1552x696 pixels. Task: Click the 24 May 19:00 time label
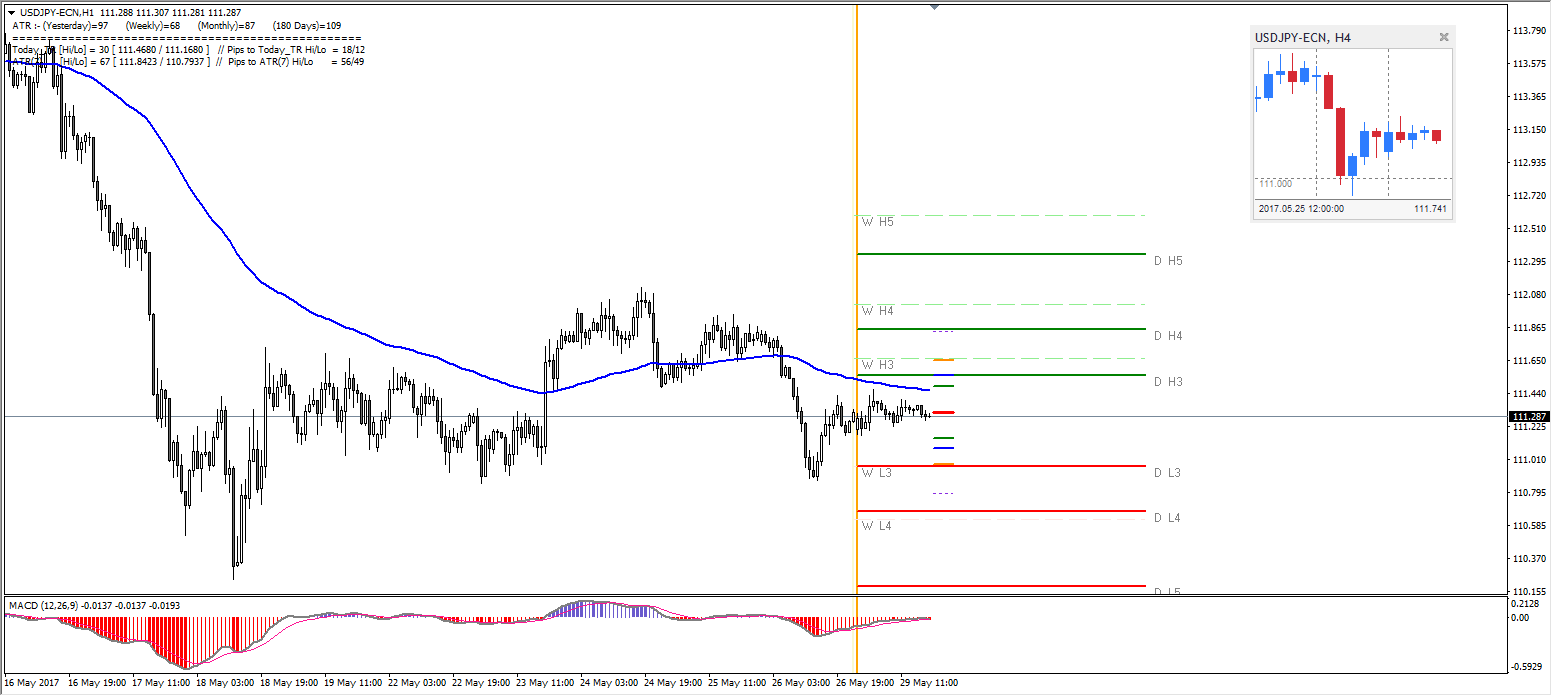[674, 684]
